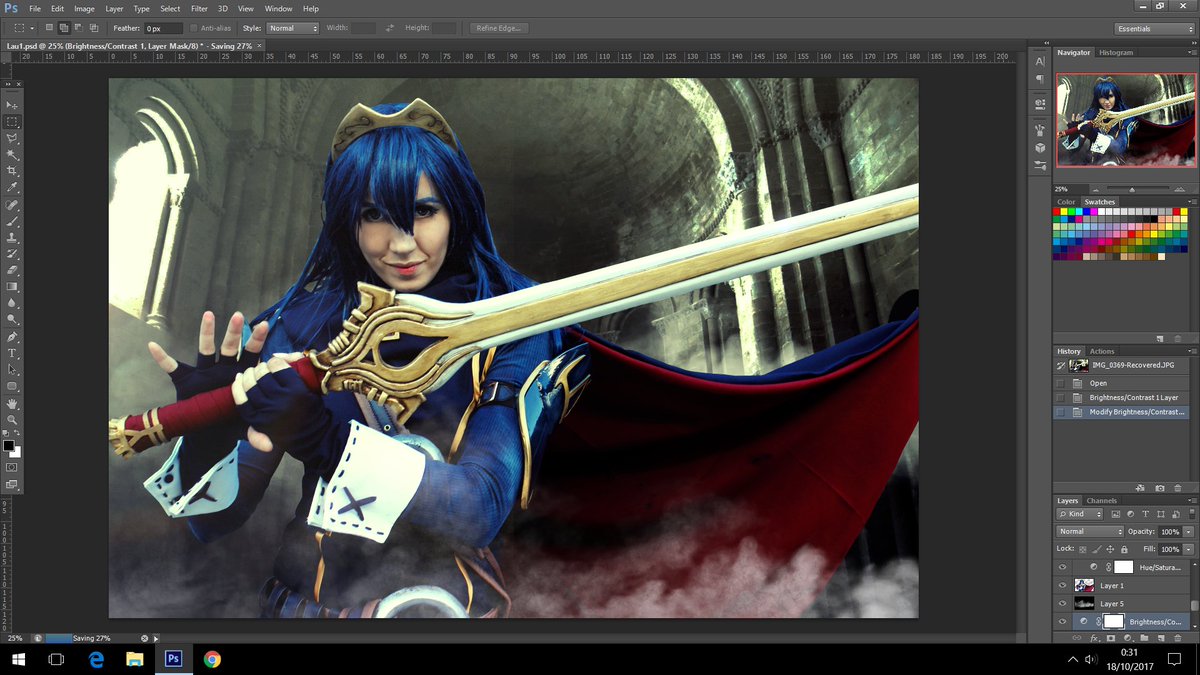Click Add layer style fx icon
The height and width of the screenshot is (675, 1200).
tap(1095, 637)
